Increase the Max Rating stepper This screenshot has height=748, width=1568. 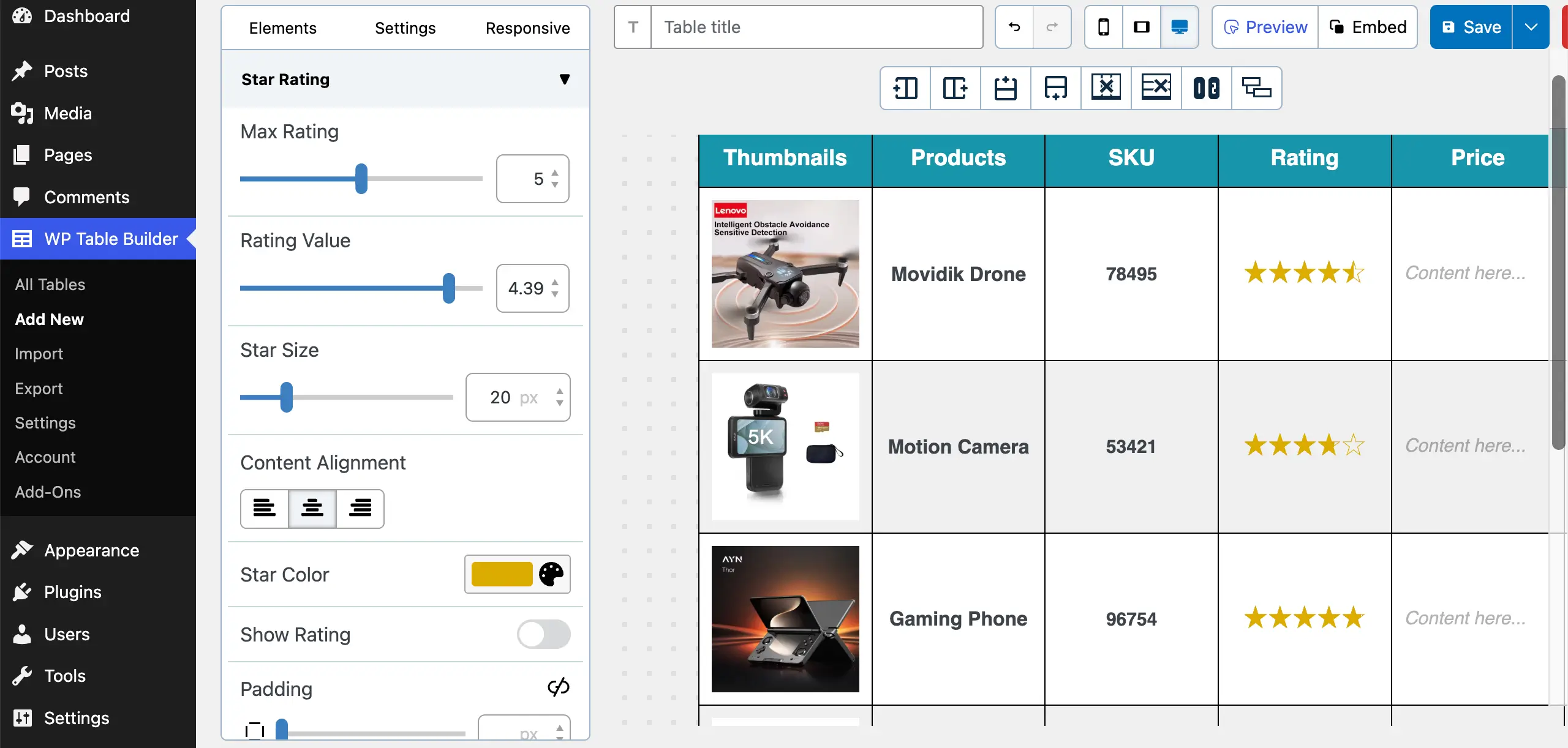pyautogui.click(x=555, y=173)
